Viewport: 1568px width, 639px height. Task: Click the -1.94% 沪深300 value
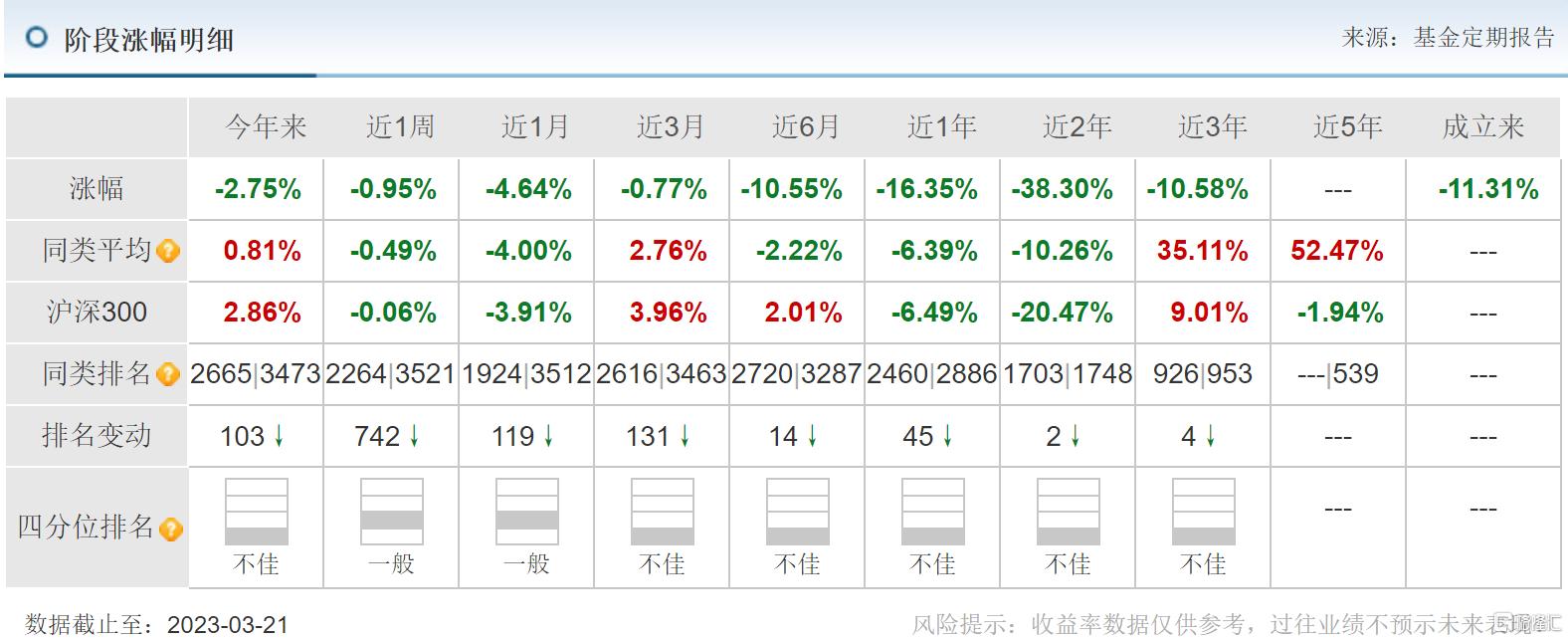coord(1340,313)
